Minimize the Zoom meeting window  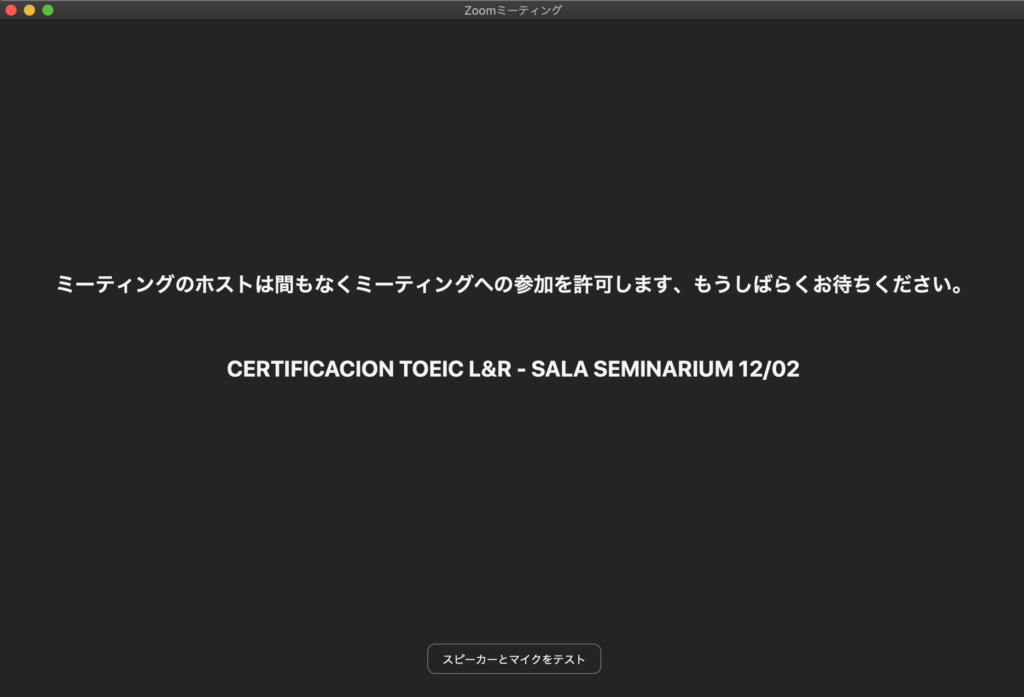point(29,10)
